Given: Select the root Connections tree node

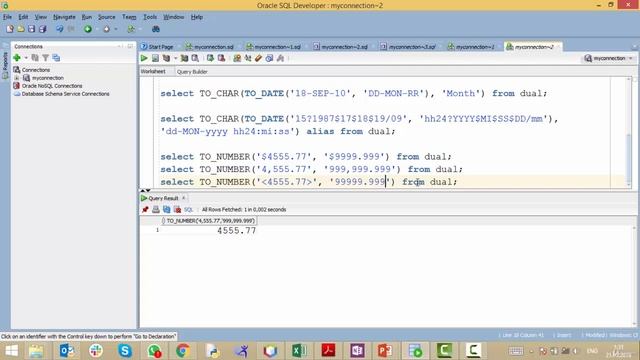Looking at the screenshot, I should [36, 70].
